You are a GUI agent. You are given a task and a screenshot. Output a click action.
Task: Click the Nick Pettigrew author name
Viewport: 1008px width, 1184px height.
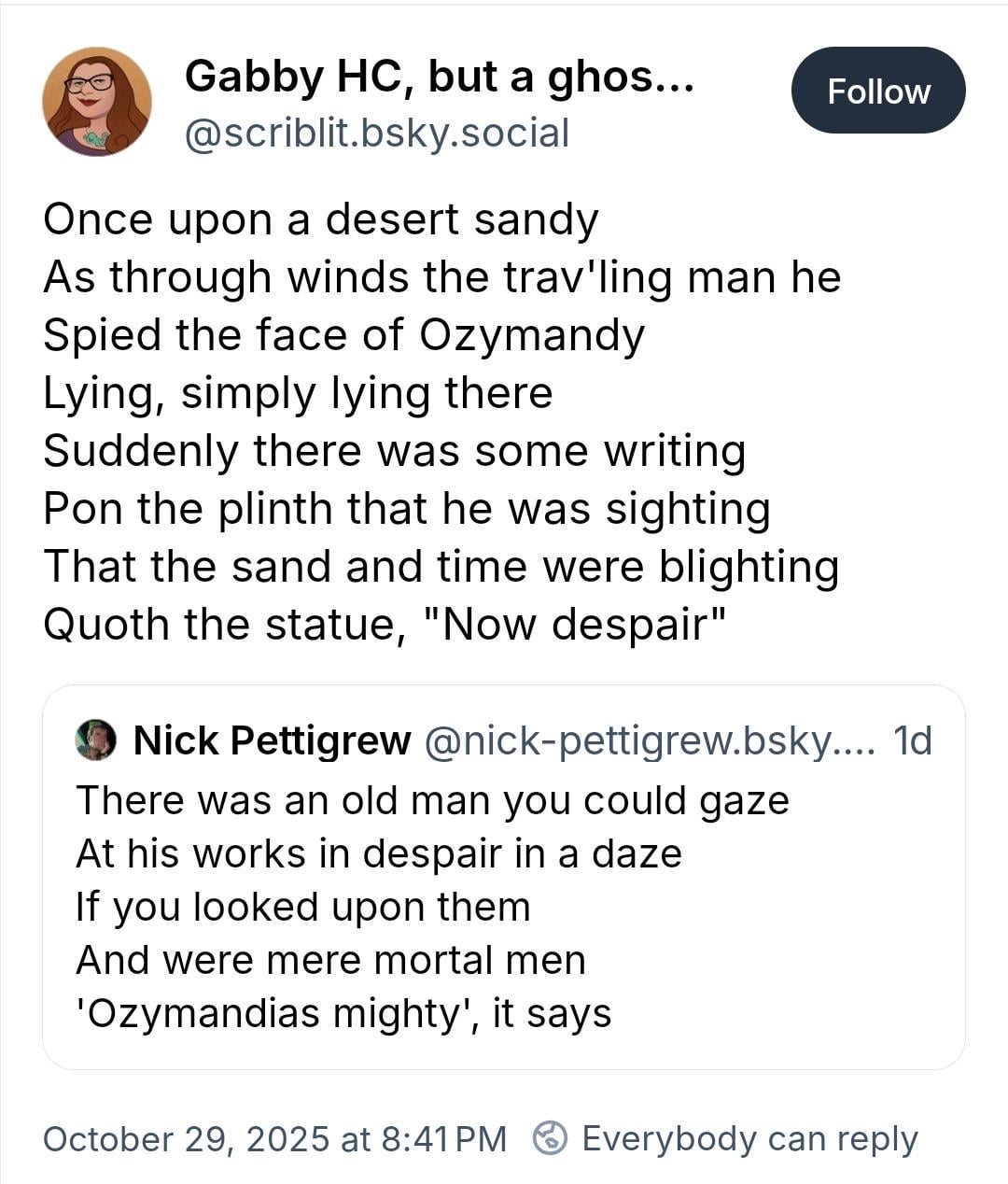click(x=272, y=740)
